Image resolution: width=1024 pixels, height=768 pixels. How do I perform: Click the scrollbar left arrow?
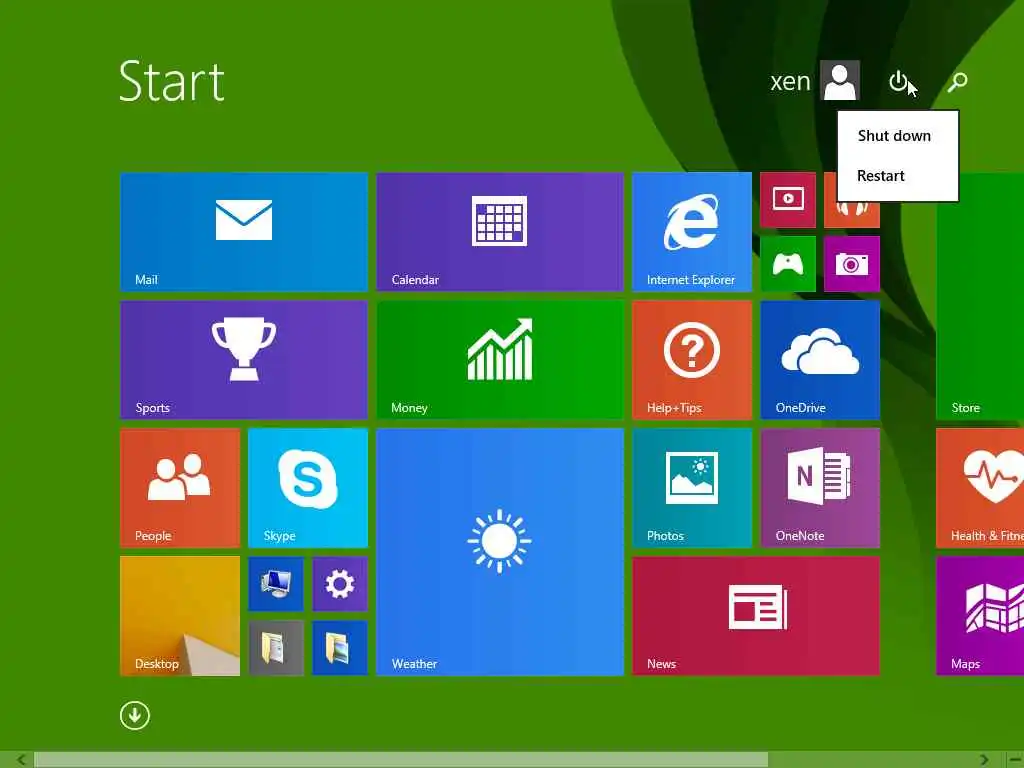coord(21,760)
